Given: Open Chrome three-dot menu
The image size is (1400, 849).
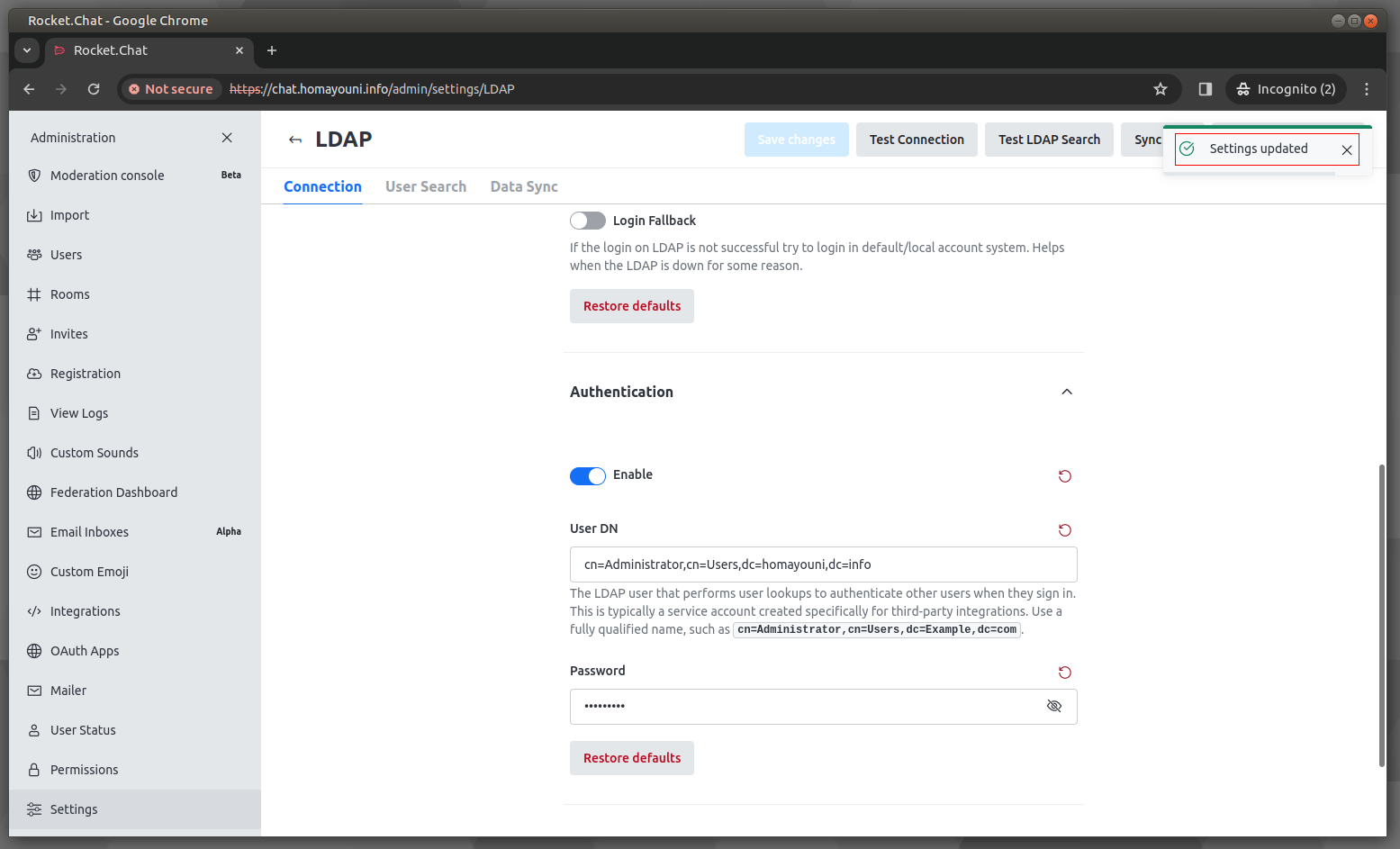Looking at the screenshot, I should point(1367,89).
